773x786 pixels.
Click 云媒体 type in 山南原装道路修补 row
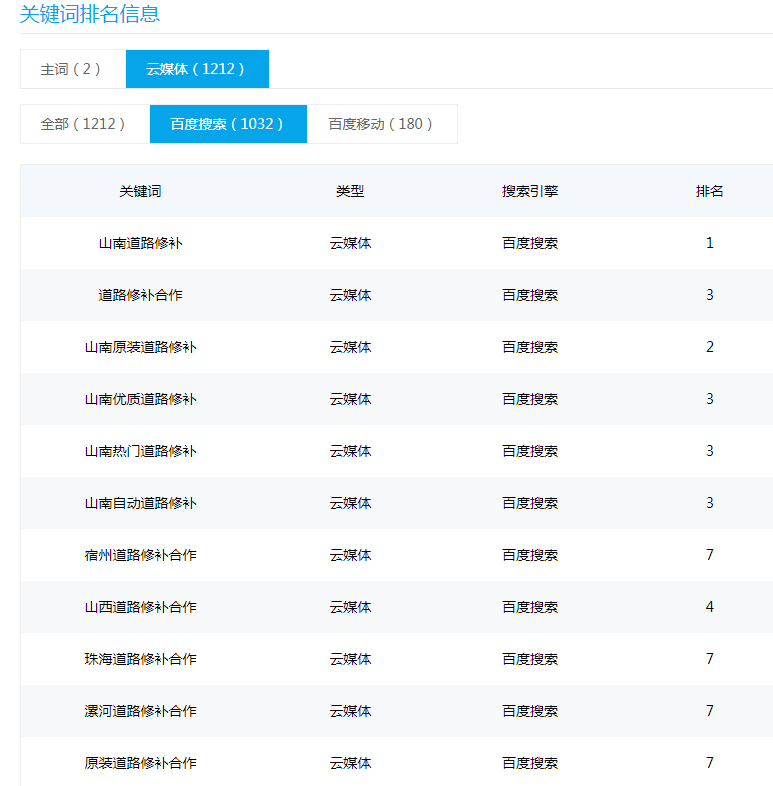point(350,347)
